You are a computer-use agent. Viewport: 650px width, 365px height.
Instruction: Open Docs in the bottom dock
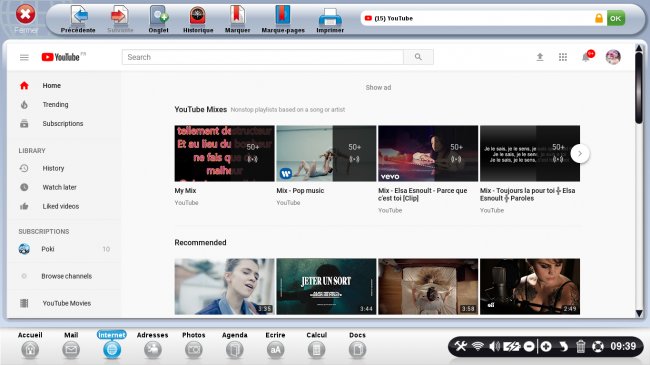pyautogui.click(x=357, y=345)
